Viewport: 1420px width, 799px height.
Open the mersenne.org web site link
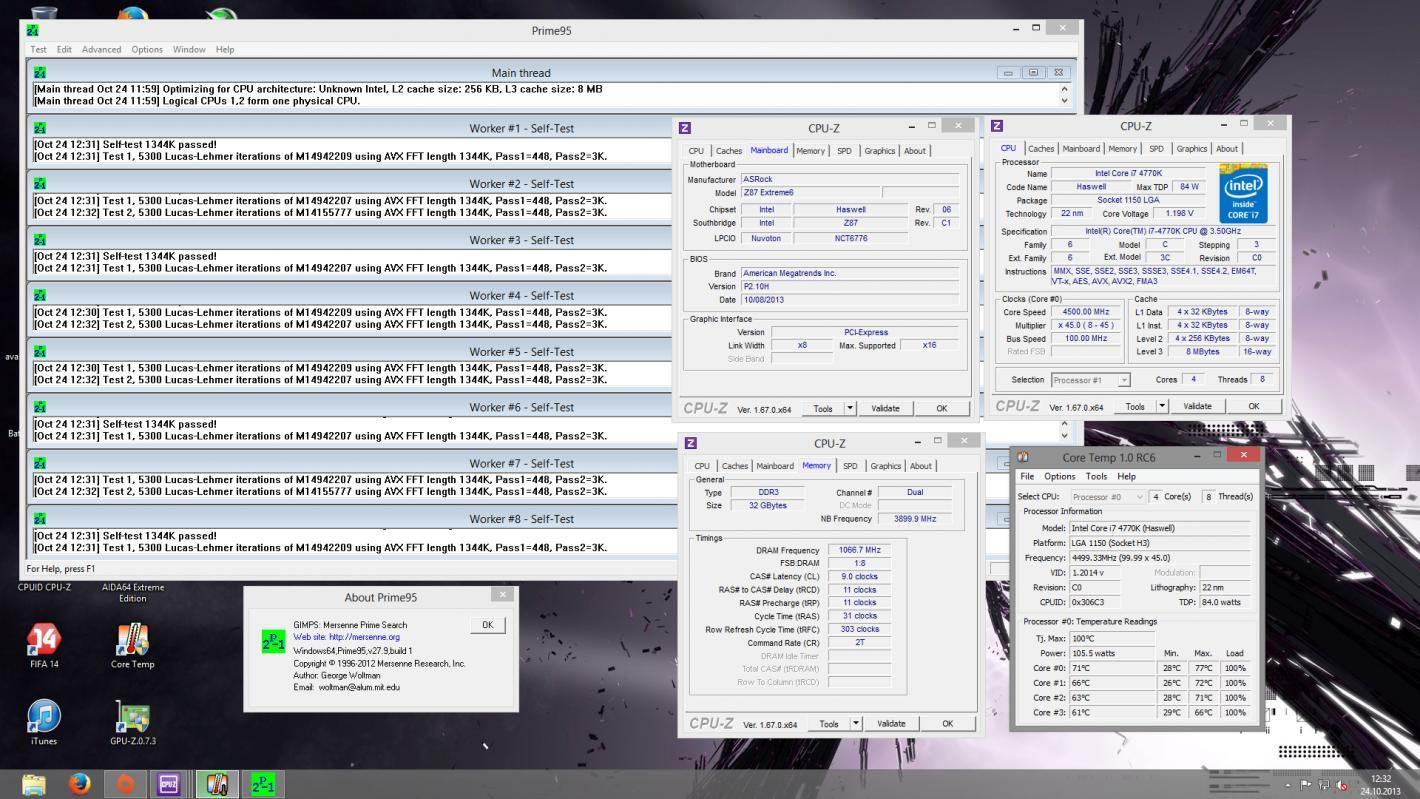pos(346,637)
